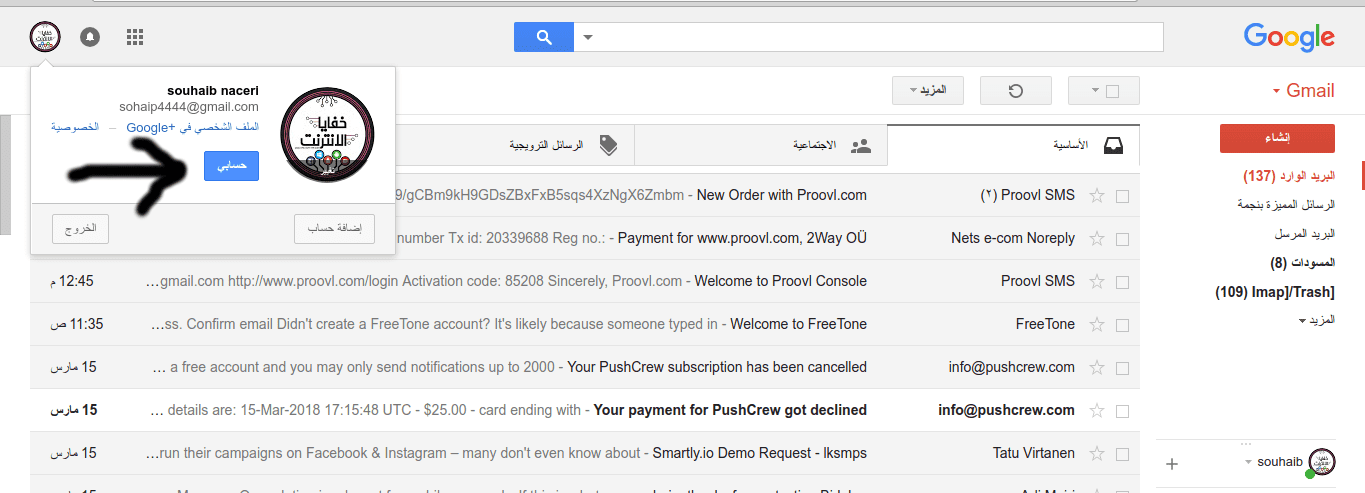Click the red إنشاء compose button
1365x493 pixels.
1277,138
